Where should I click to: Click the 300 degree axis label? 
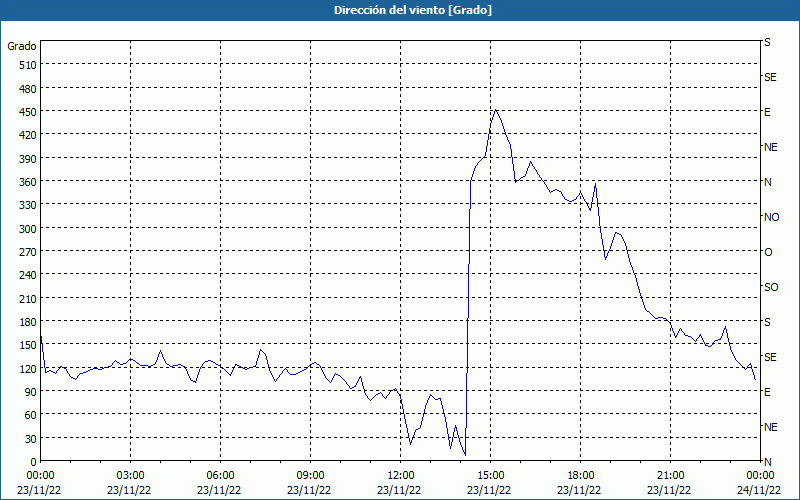(x=28, y=229)
